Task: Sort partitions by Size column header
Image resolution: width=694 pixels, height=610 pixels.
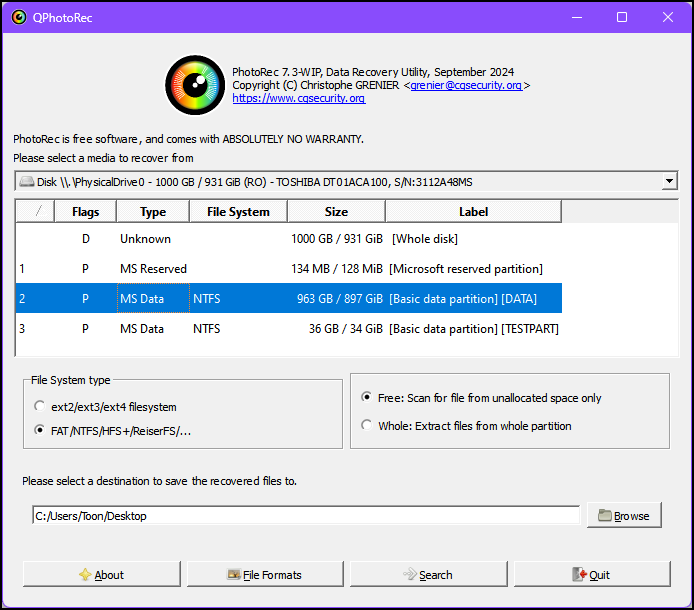Action: coord(336,212)
